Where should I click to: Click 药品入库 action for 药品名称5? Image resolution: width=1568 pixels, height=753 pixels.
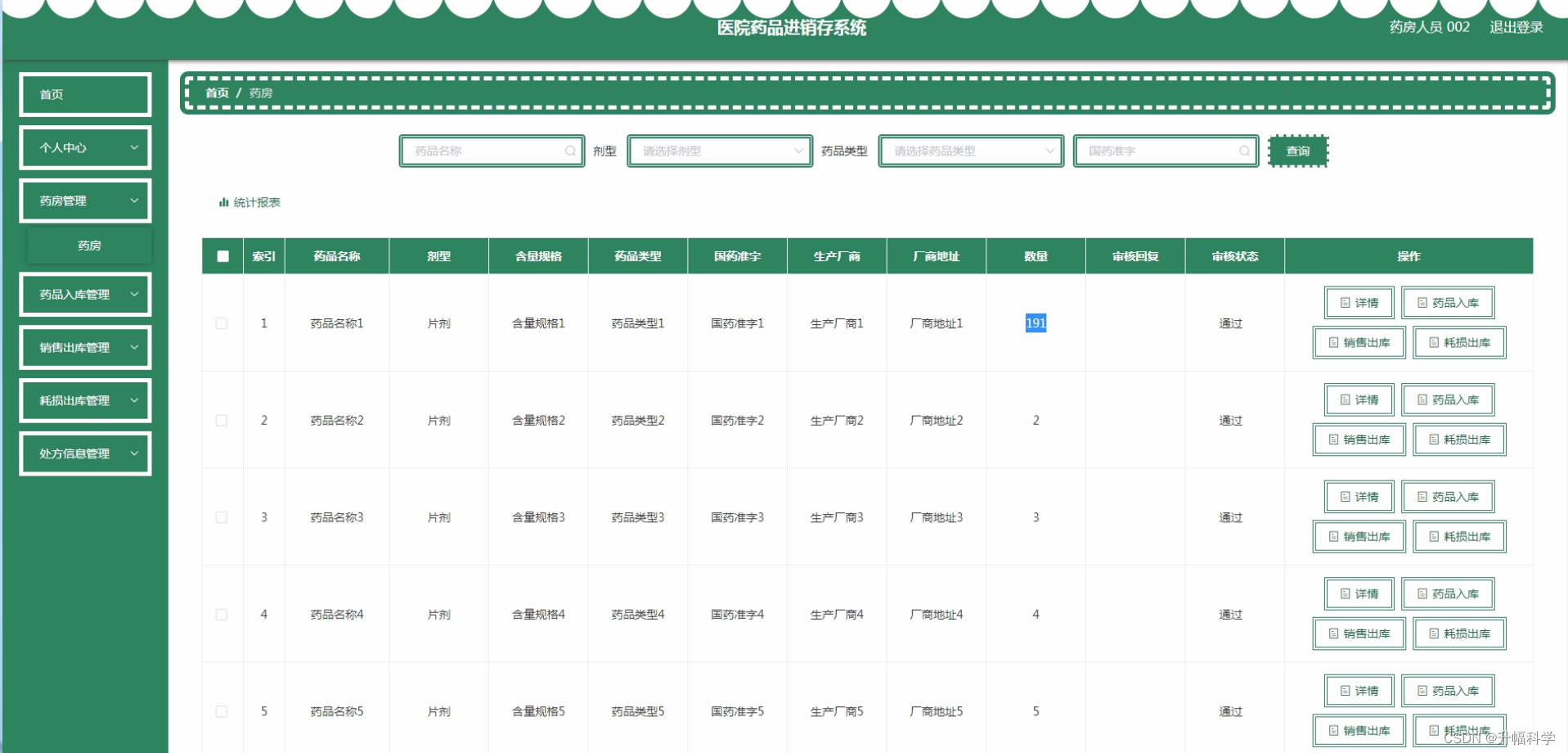pos(1447,690)
